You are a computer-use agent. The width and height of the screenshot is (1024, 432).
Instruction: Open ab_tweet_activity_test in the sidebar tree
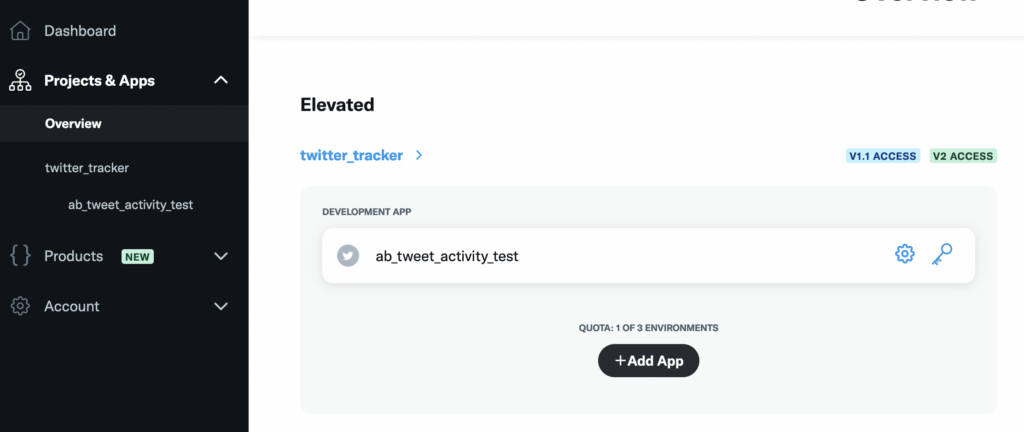[x=130, y=205]
